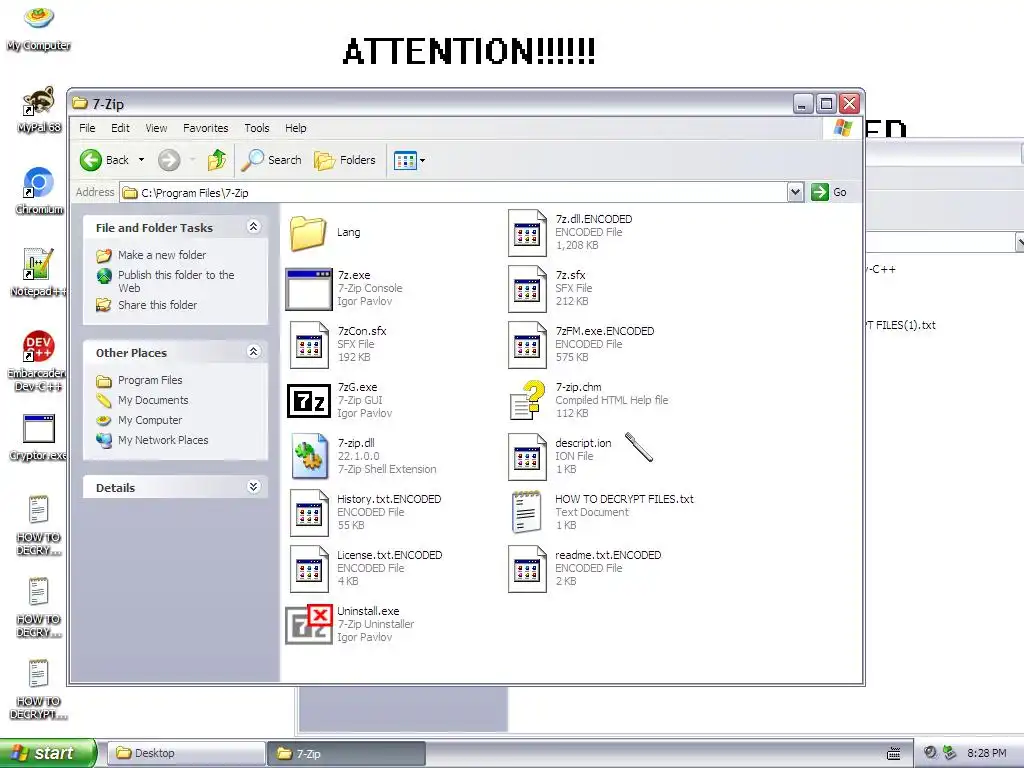Go to My Network Places link
Viewport: 1024px width, 768px height.
click(163, 440)
